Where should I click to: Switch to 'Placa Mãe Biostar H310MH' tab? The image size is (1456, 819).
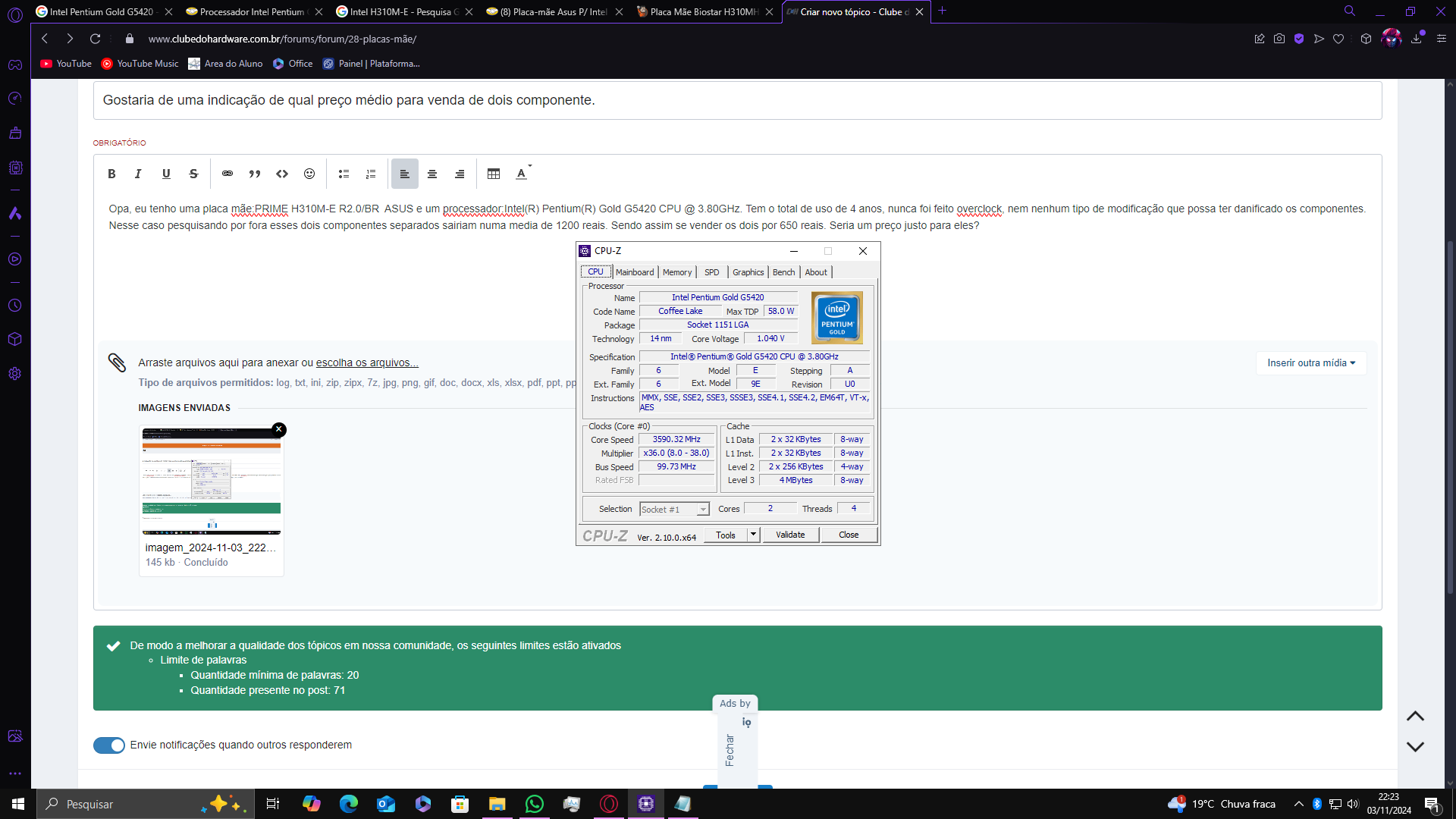pos(704,11)
